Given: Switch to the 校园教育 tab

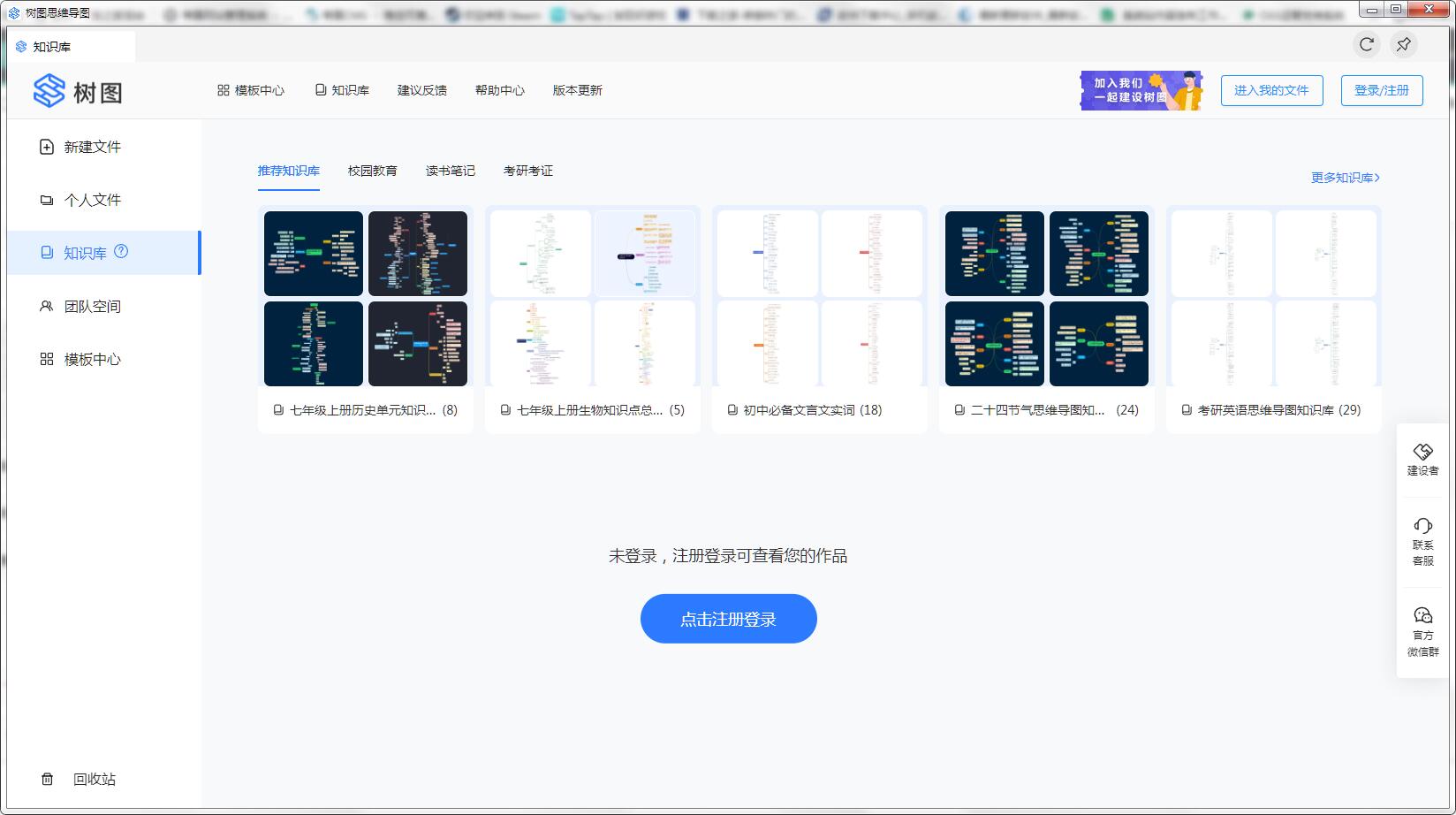Looking at the screenshot, I should pyautogui.click(x=372, y=171).
